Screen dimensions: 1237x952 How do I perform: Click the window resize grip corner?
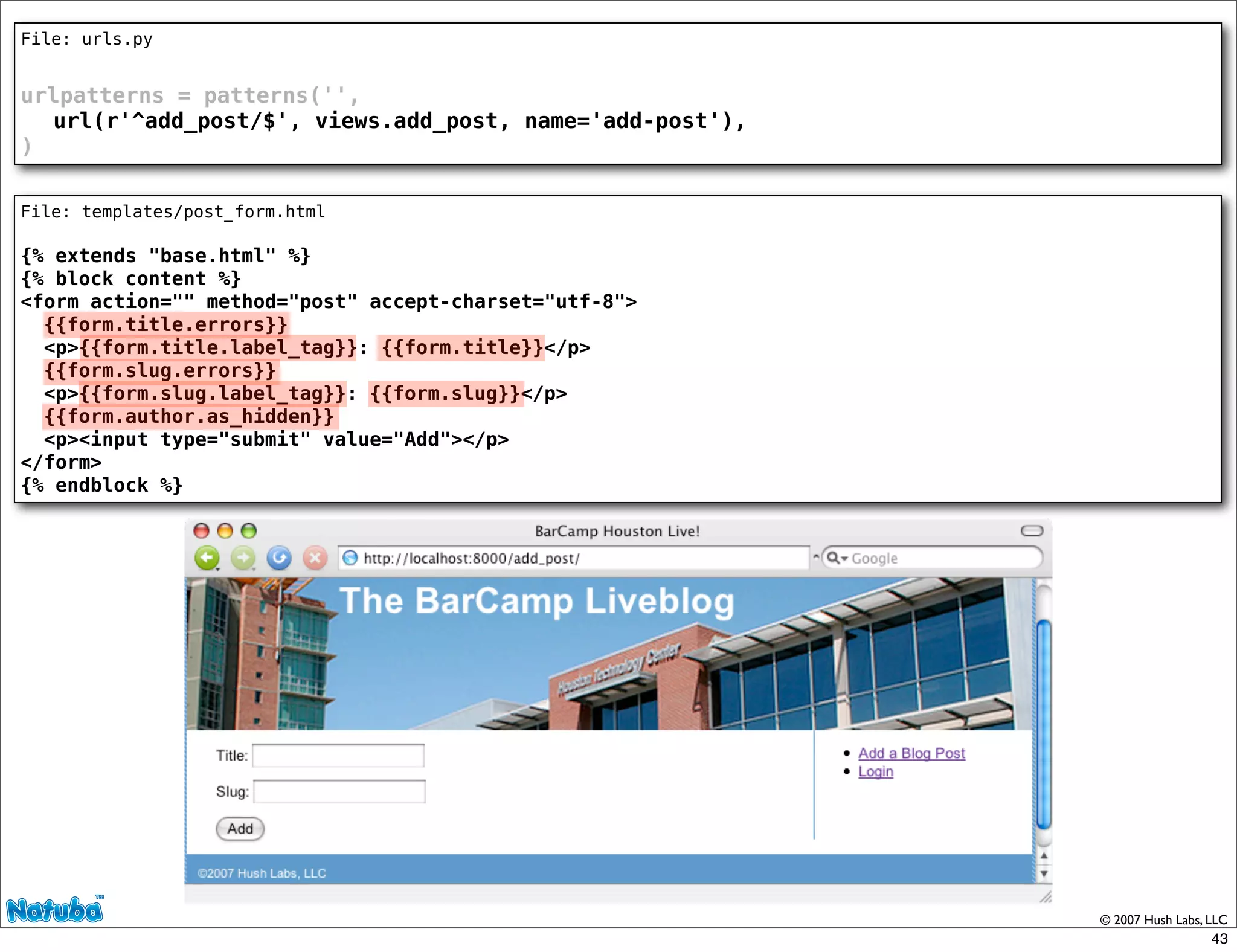coord(1046,897)
